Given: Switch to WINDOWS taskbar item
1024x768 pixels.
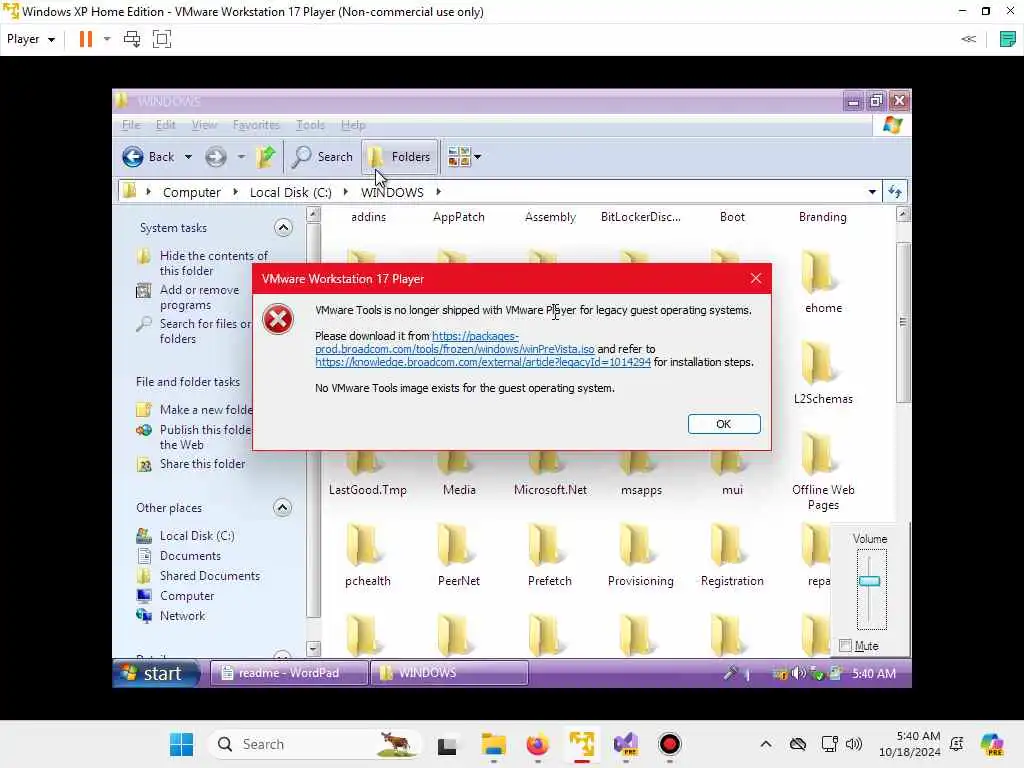Looking at the screenshot, I should [x=449, y=673].
